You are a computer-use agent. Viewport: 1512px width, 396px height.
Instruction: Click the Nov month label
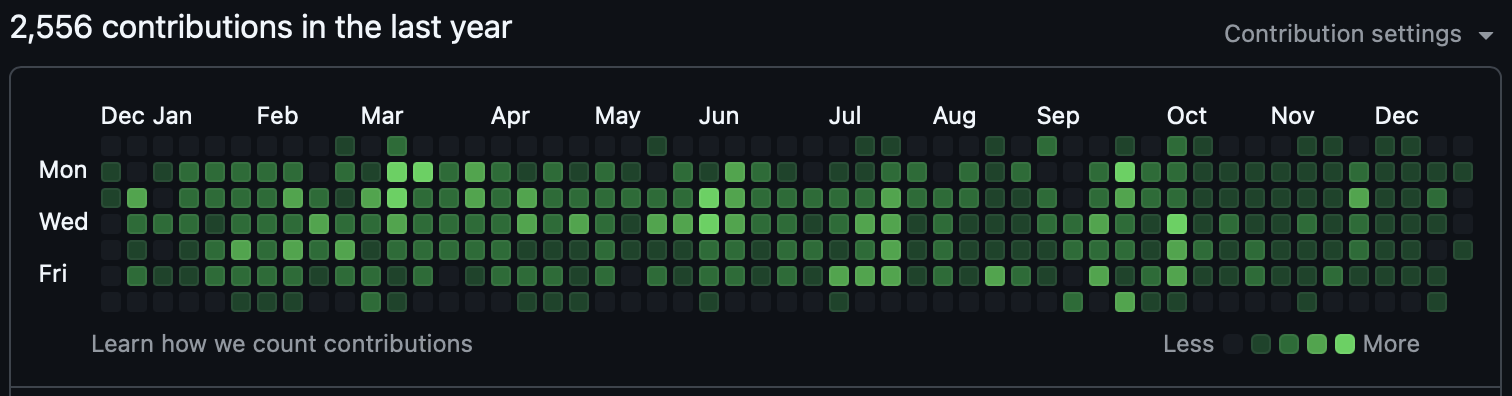pyautogui.click(x=1292, y=116)
